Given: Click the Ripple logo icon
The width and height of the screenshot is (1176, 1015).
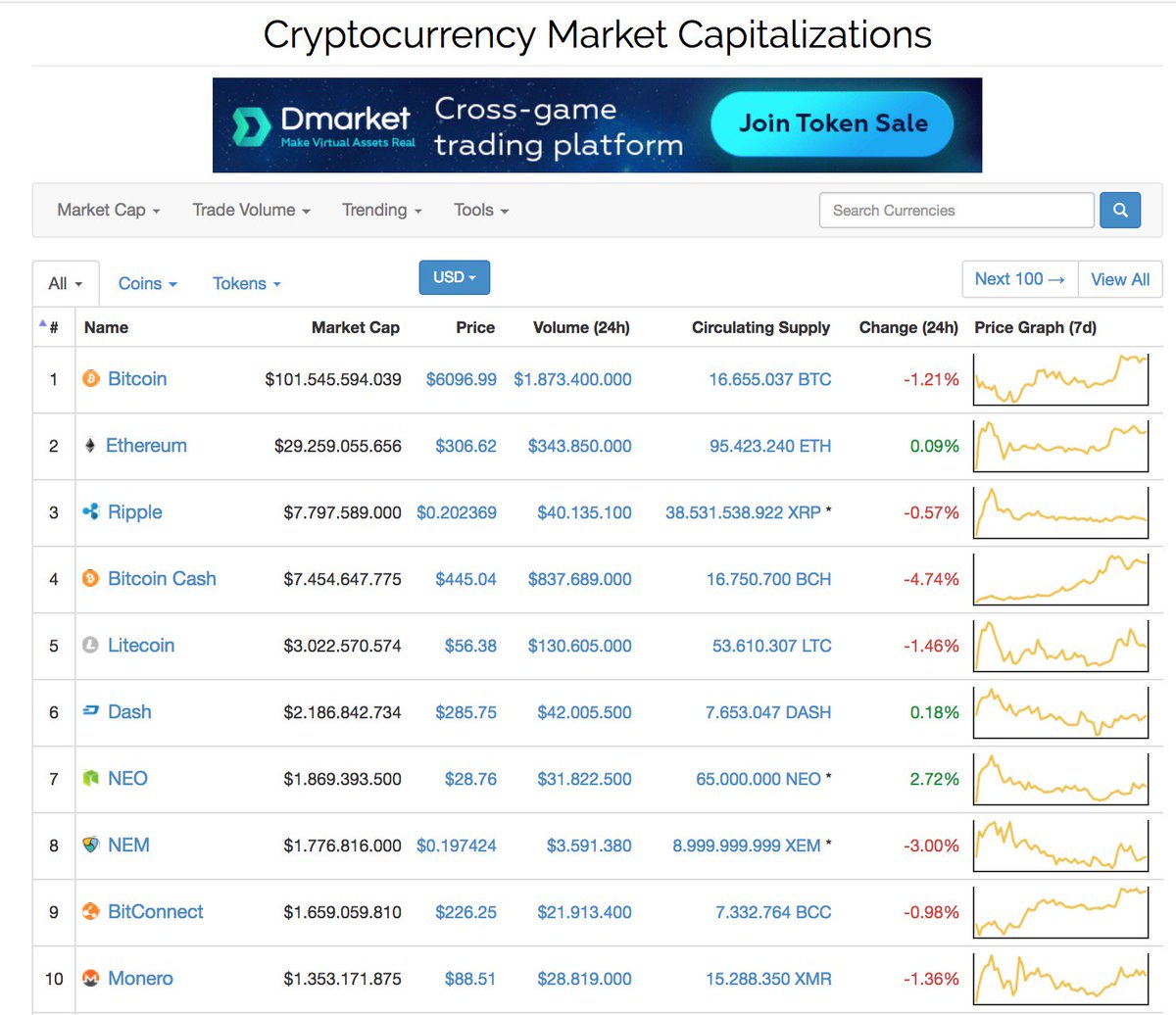Looking at the screenshot, I should [x=91, y=511].
